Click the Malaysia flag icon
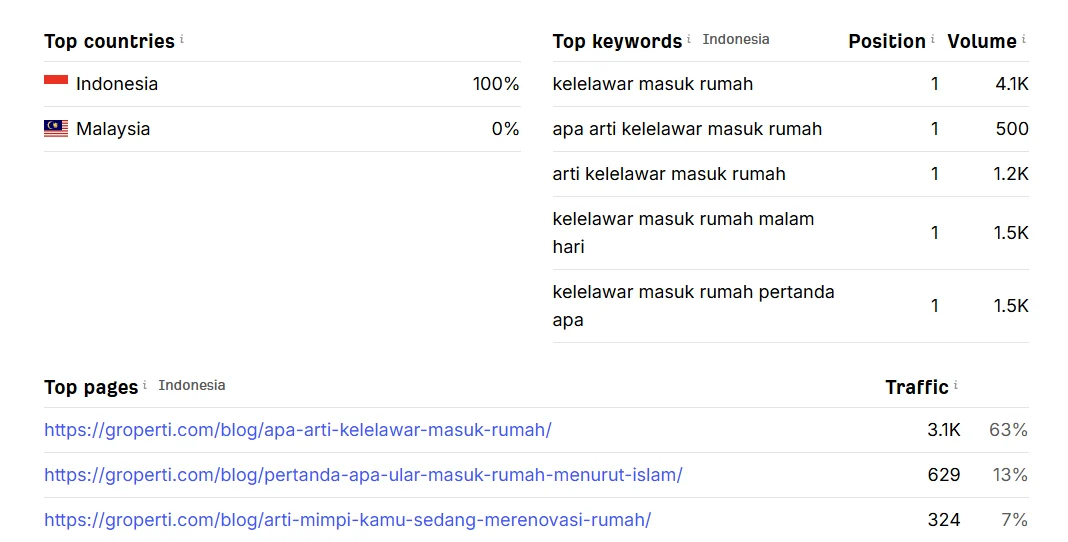The width and height of the screenshot is (1068, 542). (x=56, y=129)
